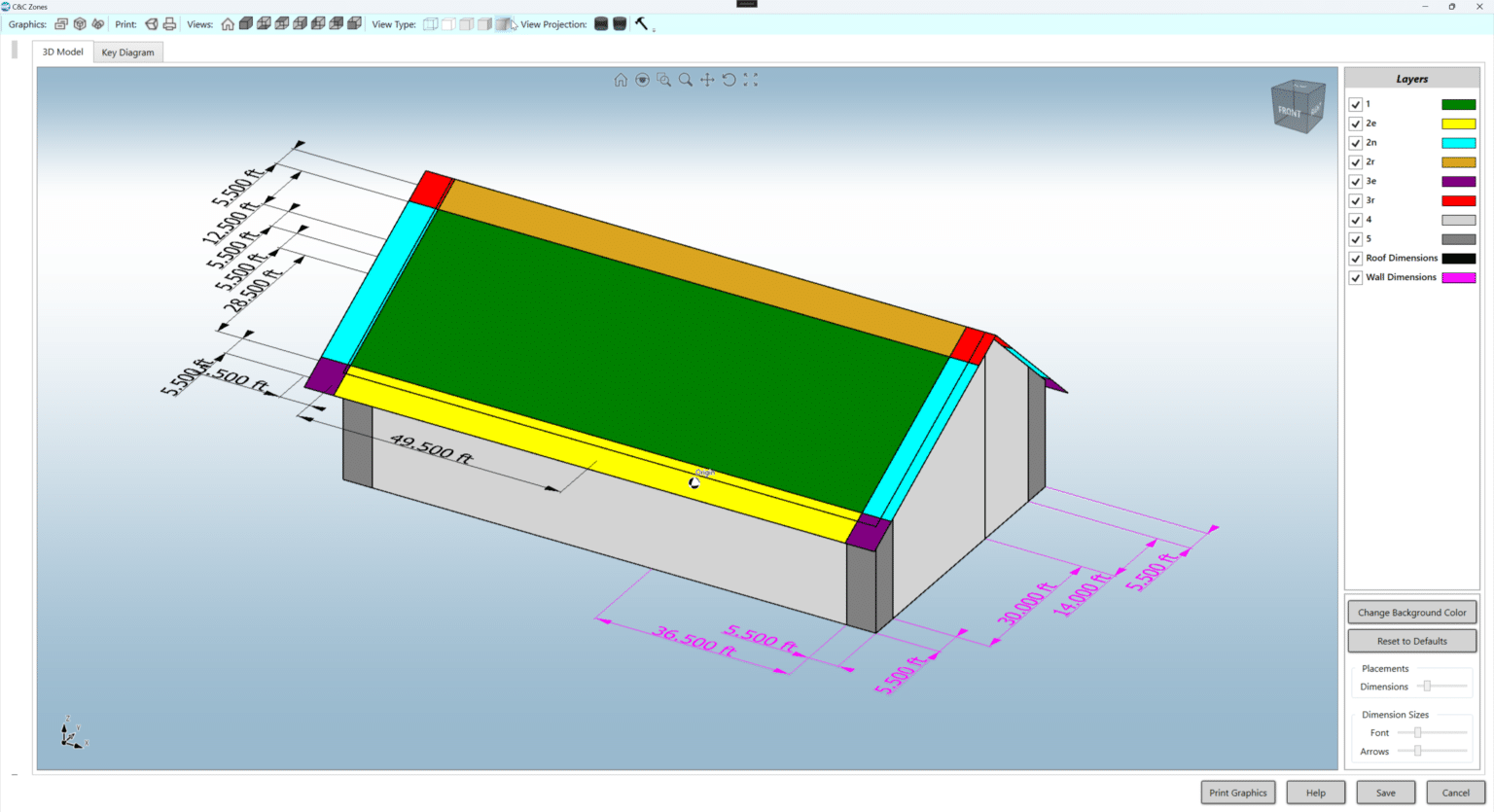
Task: Copy graphics to clipboard via Graphics icon
Action: point(59,23)
